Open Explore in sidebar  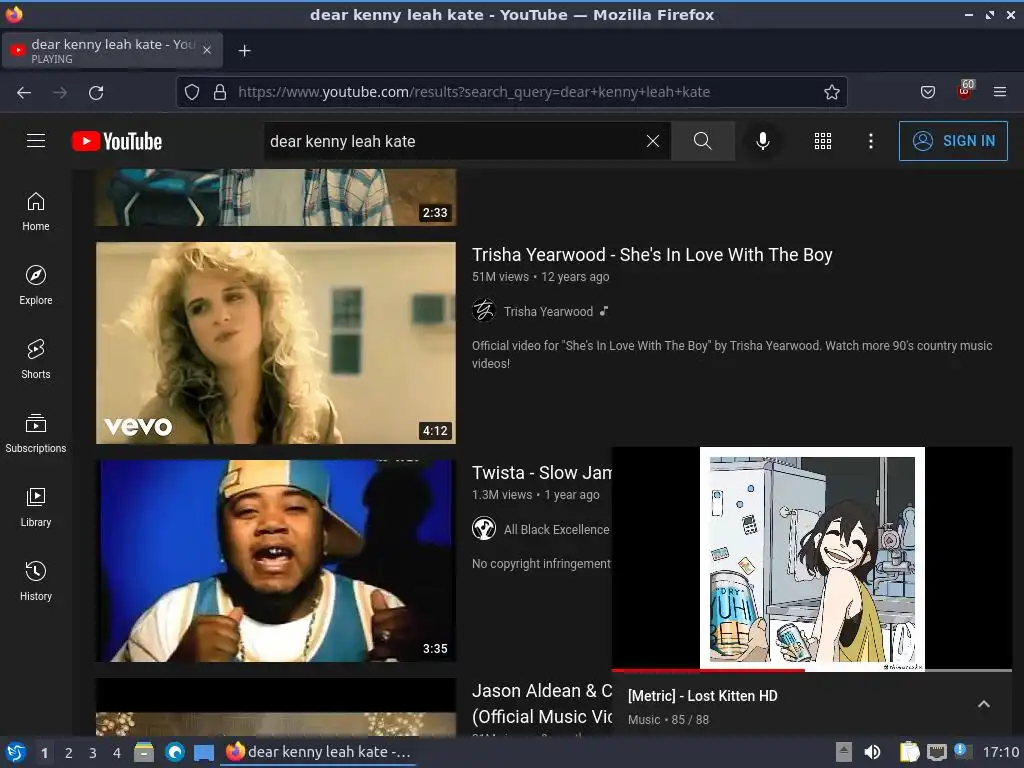pyautogui.click(x=36, y=285)
